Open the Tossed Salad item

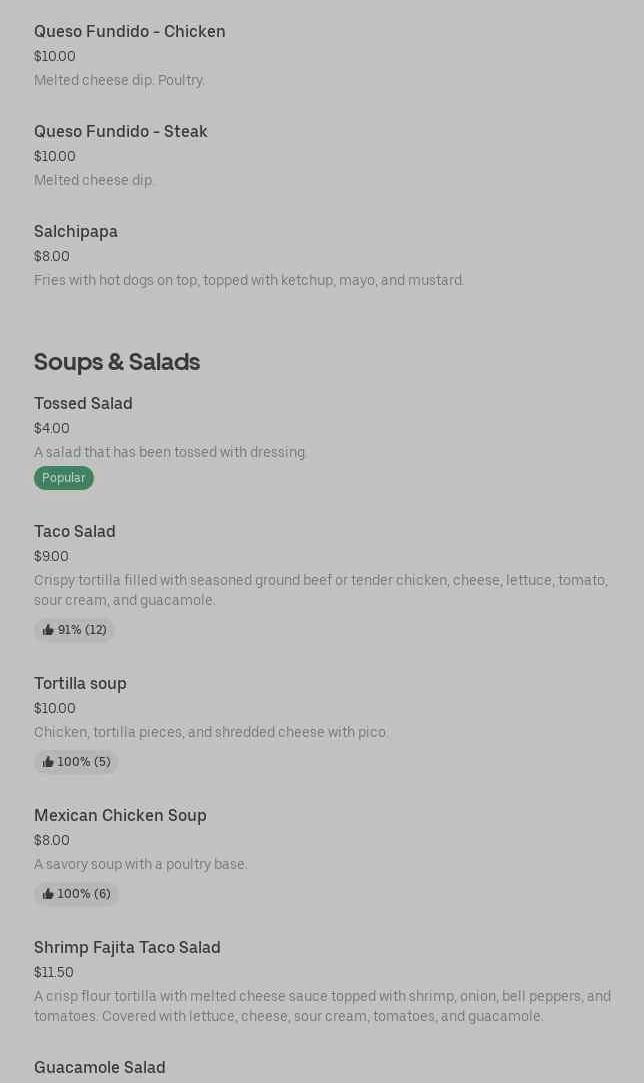(x=83, y=404)
